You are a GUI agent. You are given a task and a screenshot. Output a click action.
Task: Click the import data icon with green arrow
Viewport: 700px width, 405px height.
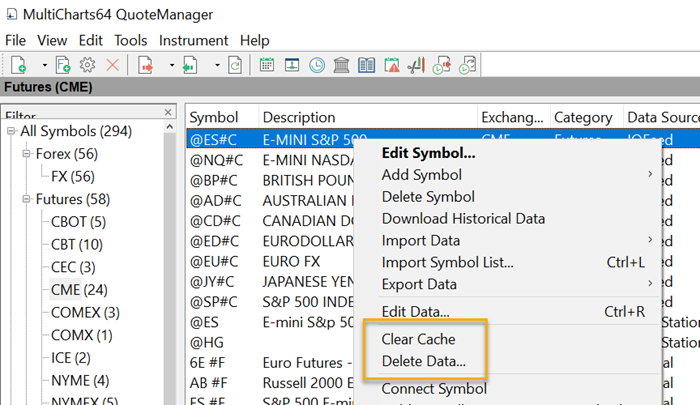click(190, 65)
